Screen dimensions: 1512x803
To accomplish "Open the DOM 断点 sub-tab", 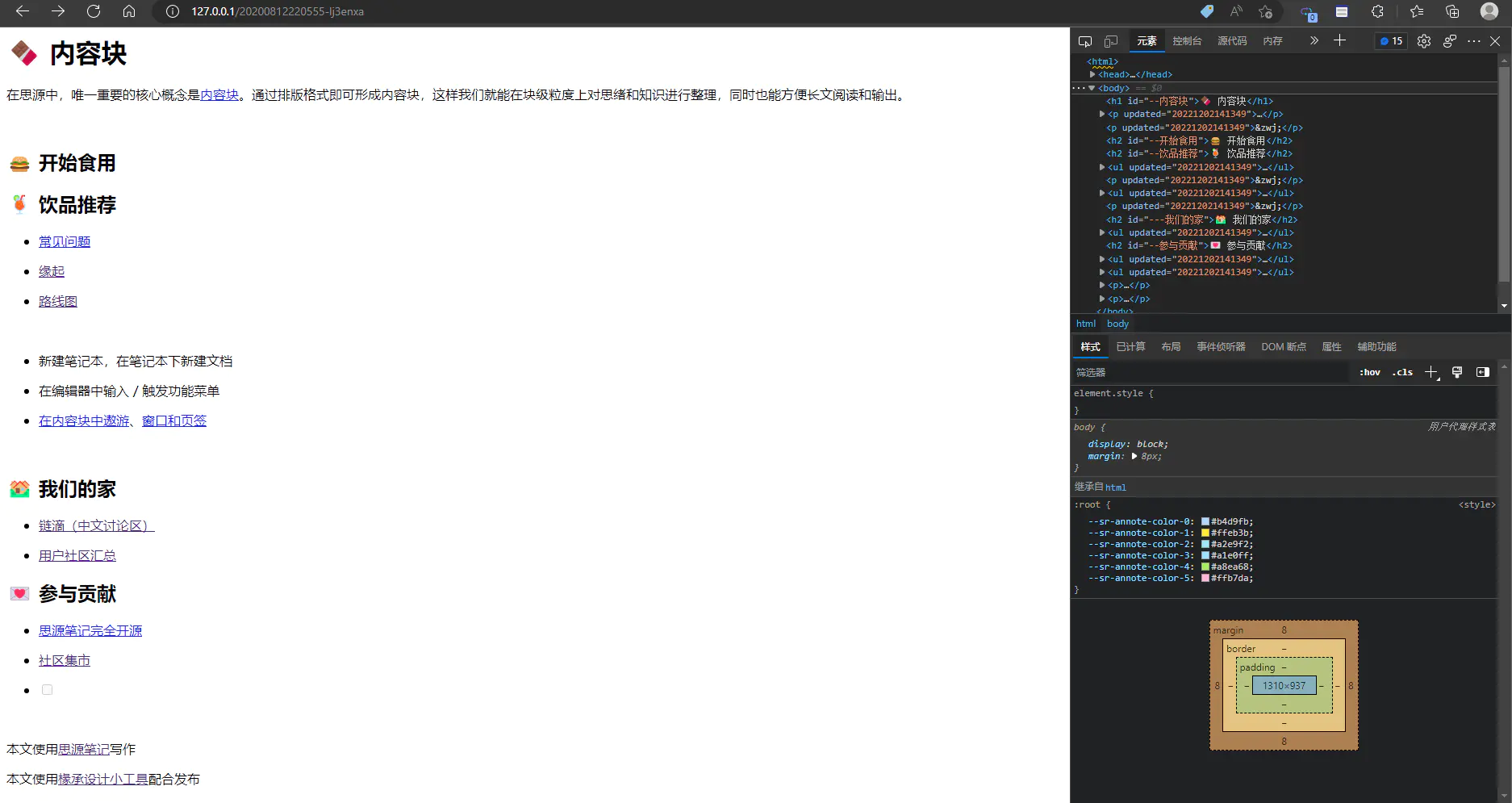I will pos(1283,347).
